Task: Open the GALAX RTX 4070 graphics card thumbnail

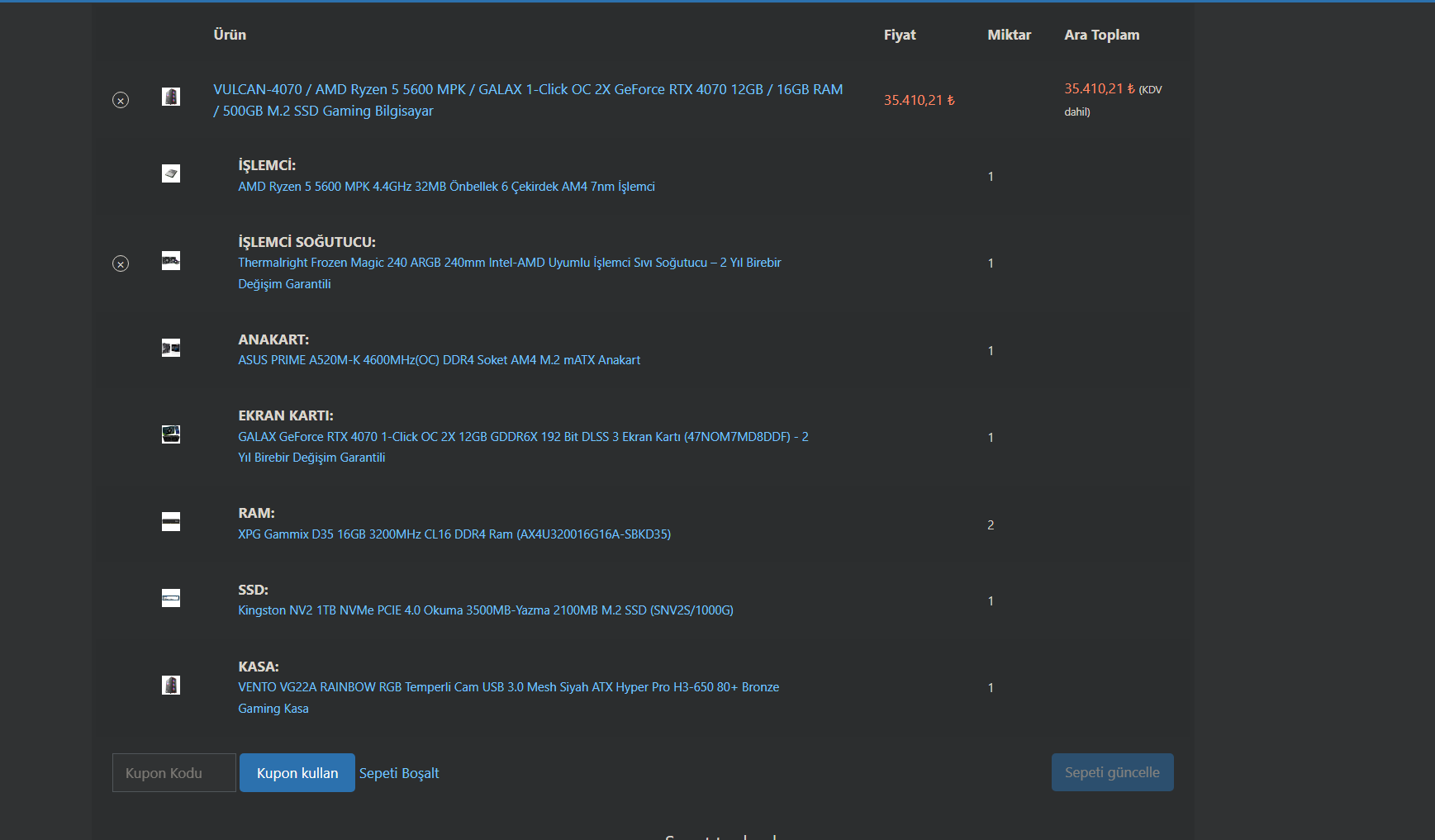Action: pos(171,434)
